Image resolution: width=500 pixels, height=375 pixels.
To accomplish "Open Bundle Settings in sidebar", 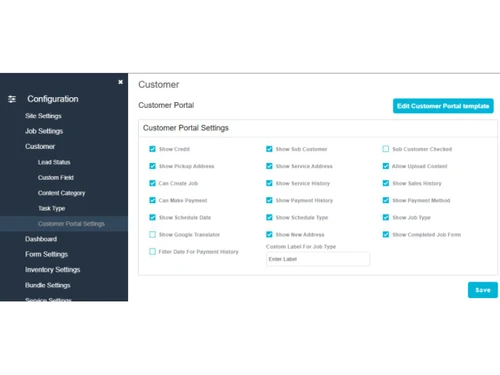I will click(48, 285).
